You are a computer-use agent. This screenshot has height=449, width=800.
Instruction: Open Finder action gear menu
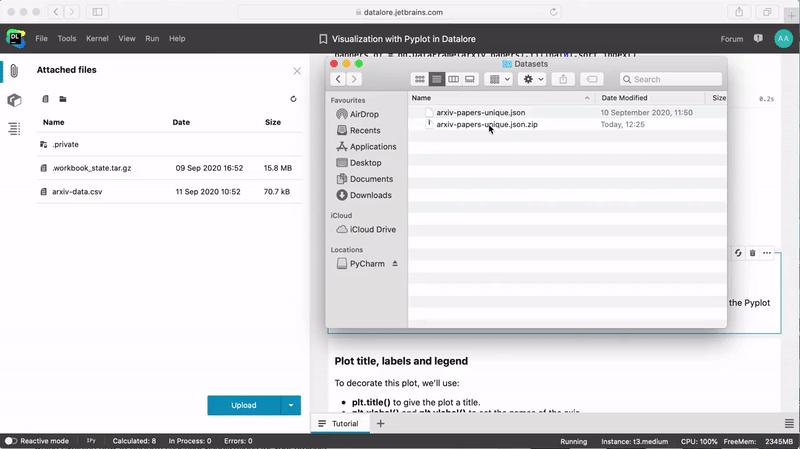pos(533,79)
